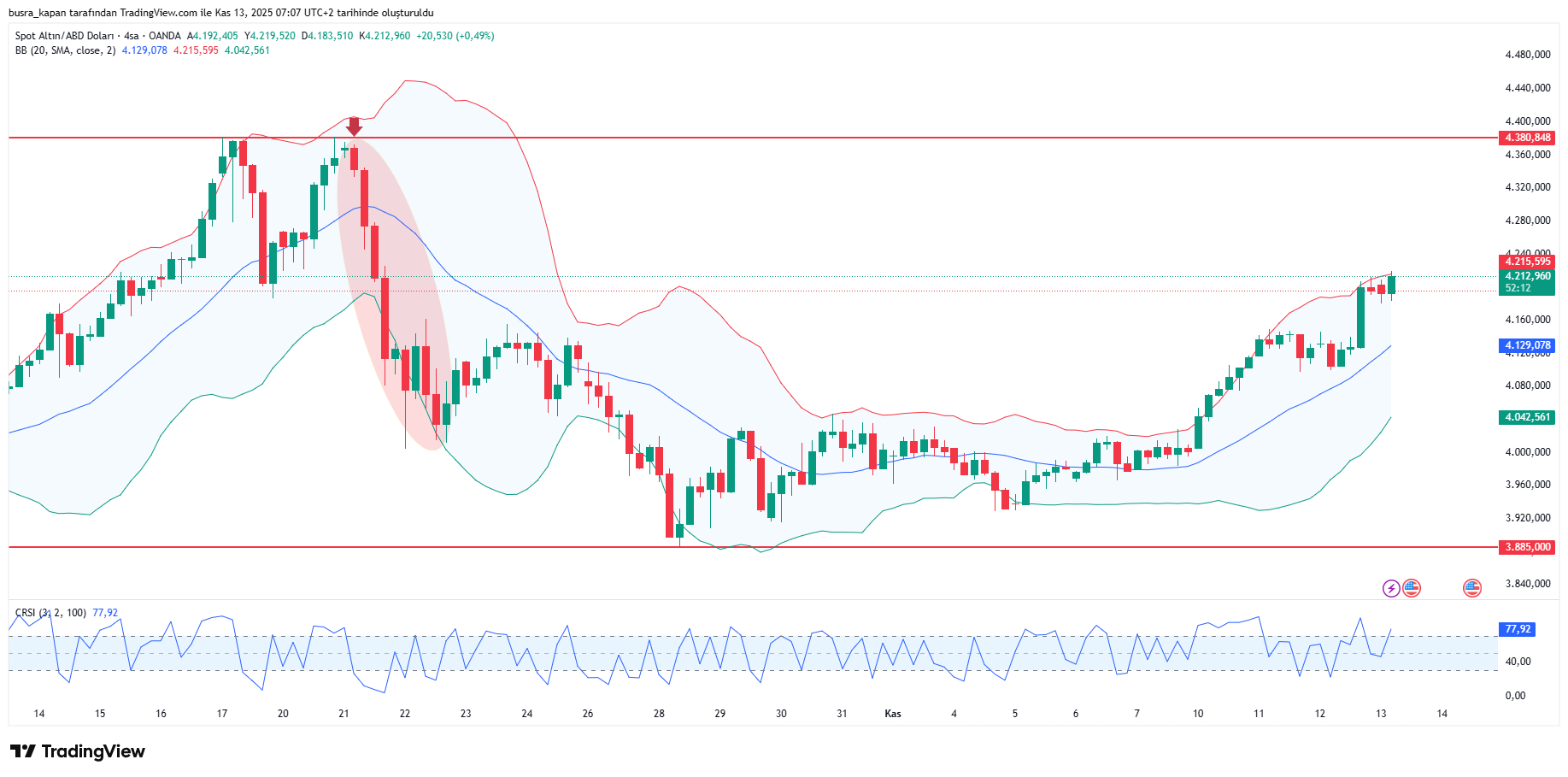
Task: Open the US flag event beside lightning icon
Action: 1412,588
